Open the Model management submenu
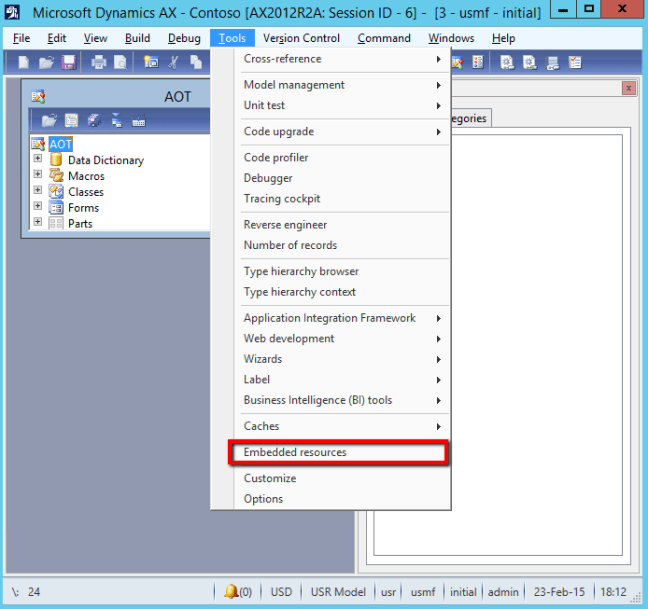648x609 pixels. pos(342,85)
